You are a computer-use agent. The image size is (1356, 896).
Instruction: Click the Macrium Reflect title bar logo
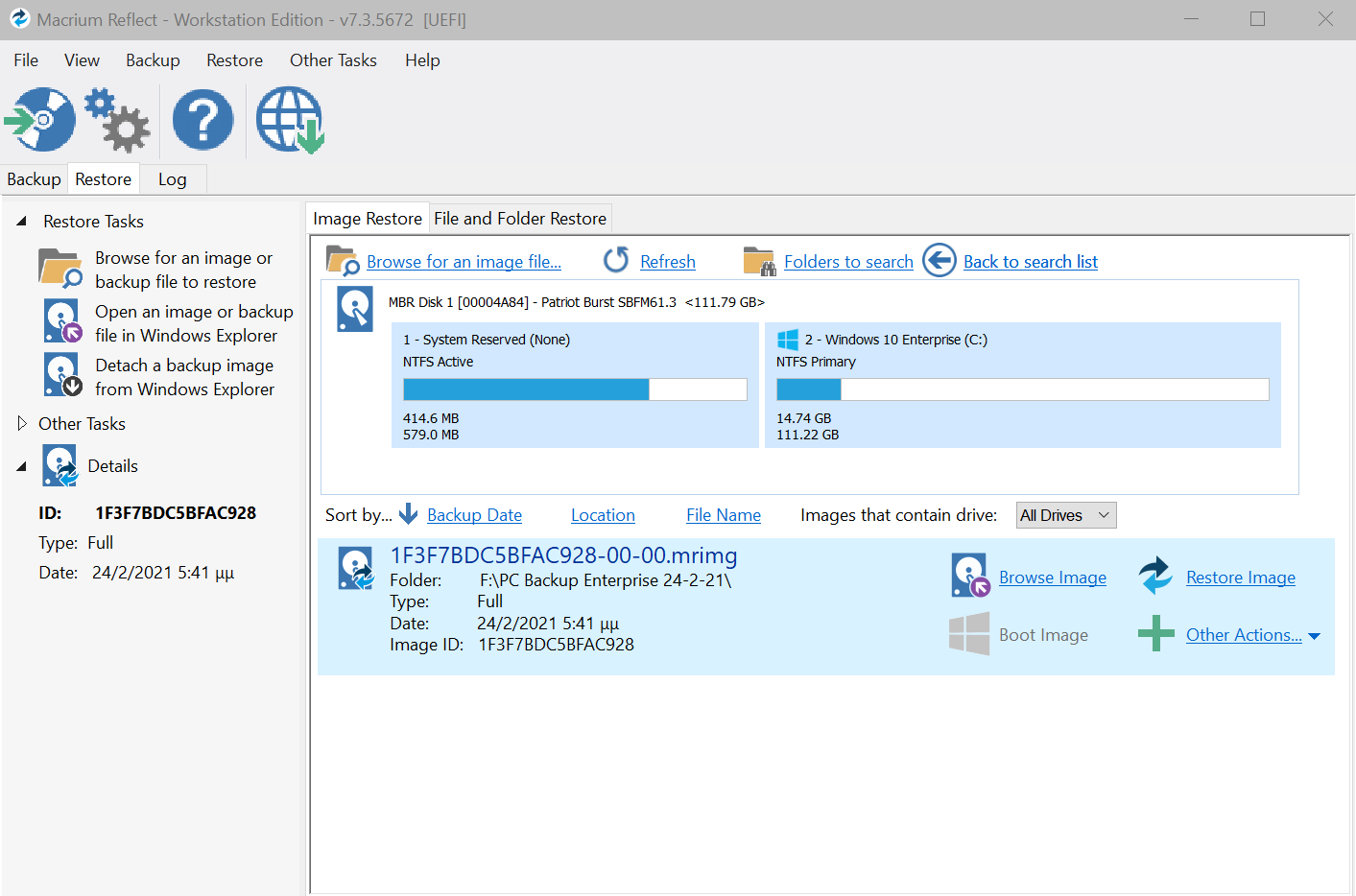pyautogui.click(x=19, y=19)
